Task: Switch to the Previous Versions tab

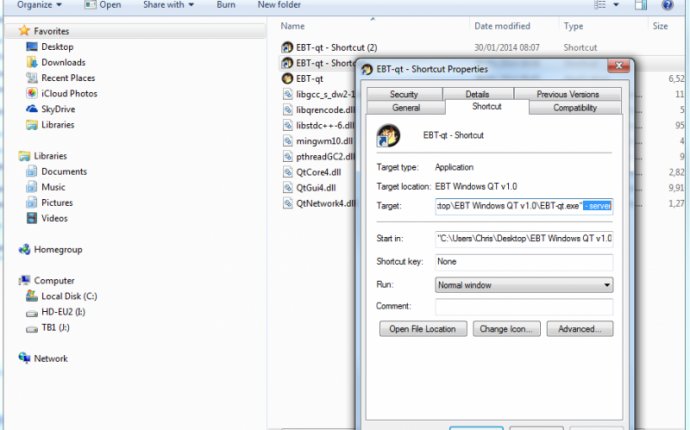Action: pyautogui.click(x=568, y=94)
